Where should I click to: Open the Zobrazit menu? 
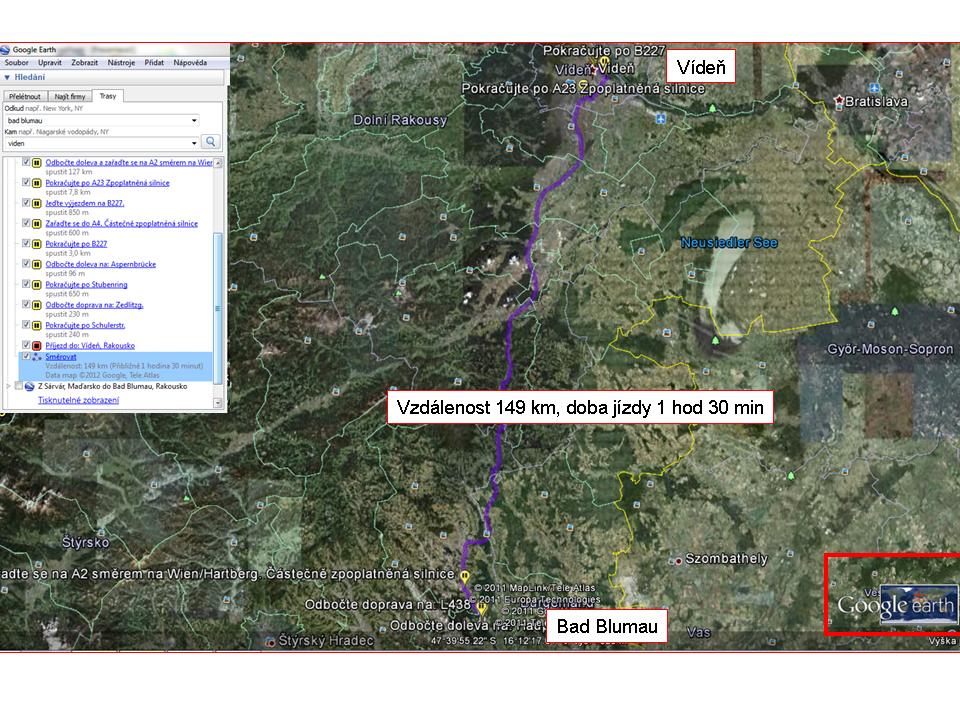(x=84, y=63)
